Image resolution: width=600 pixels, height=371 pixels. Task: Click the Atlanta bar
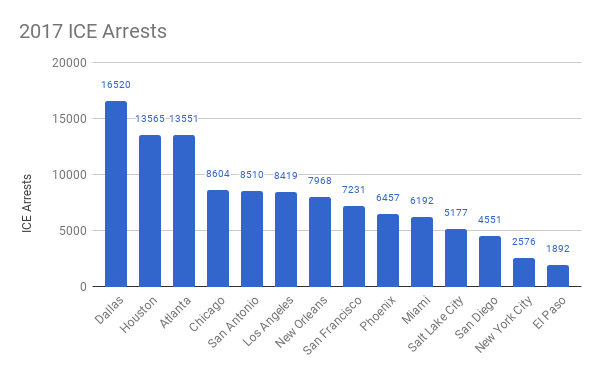point(184,211)
